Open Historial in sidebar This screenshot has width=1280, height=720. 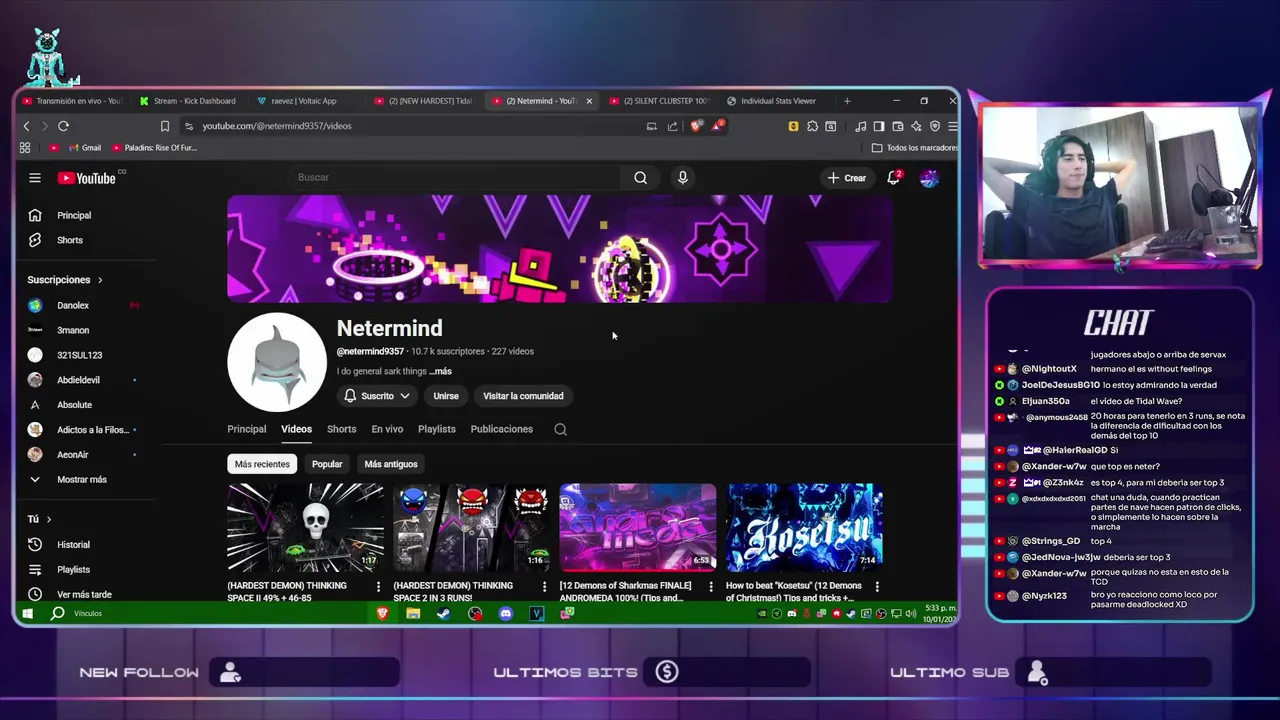coord(73,545)
